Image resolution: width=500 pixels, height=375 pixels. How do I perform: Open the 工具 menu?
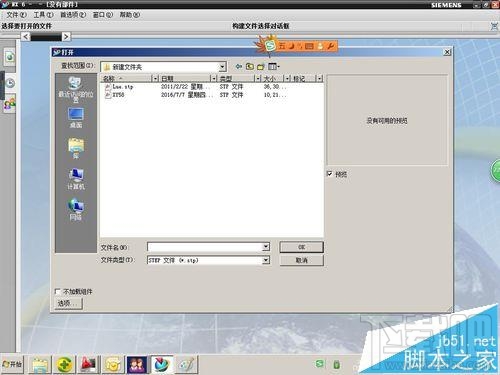[x=43, y=15]
